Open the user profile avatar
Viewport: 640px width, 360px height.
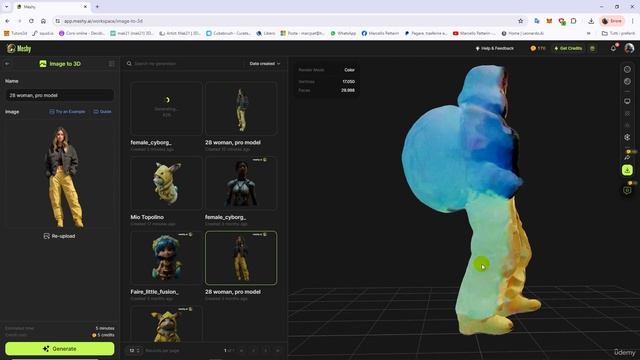click(629, 49)
